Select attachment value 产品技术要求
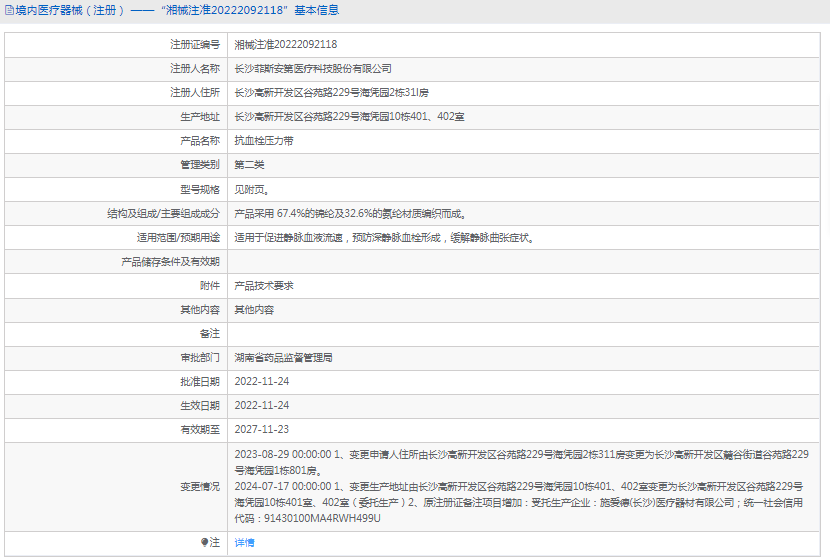Screen dimensions: 830x560 pos(264,286)
